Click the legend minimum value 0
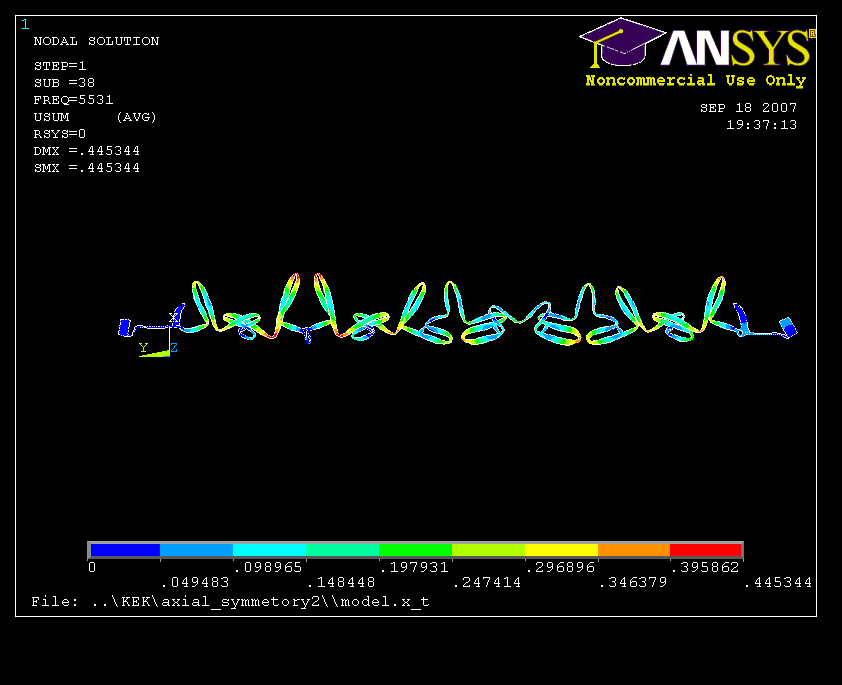The image size is (842, 685). 92,567
